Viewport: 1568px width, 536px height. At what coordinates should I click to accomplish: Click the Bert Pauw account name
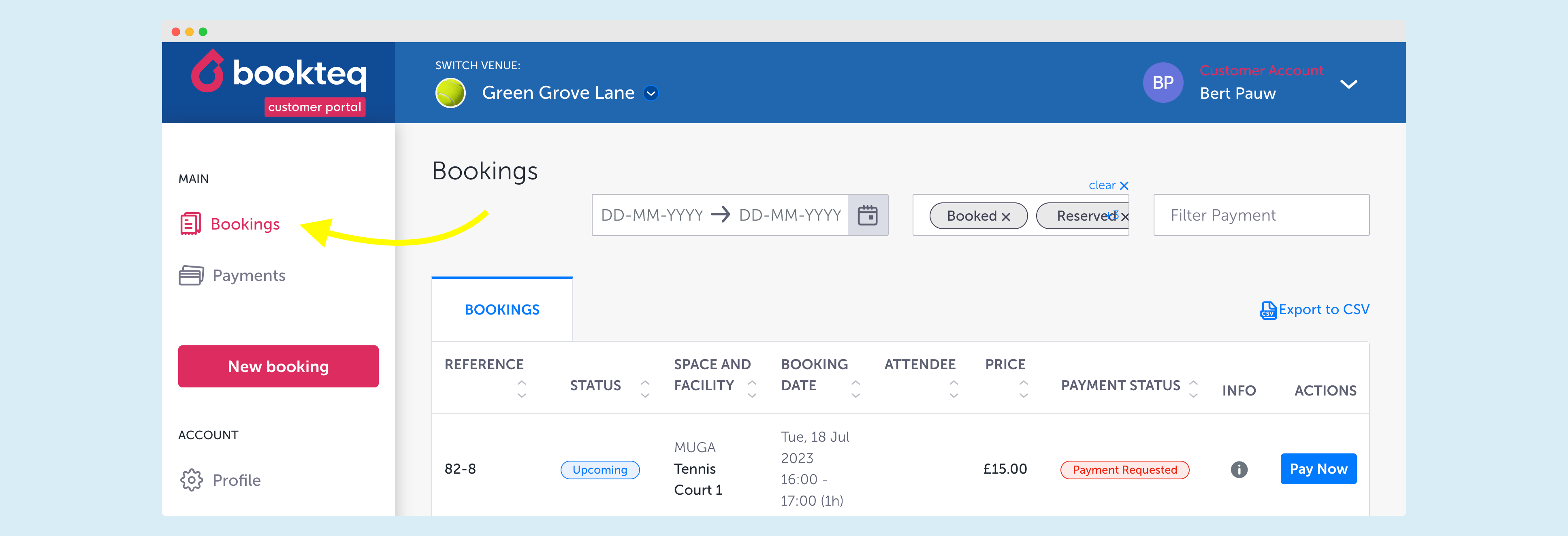click(x=1237, y=94)
